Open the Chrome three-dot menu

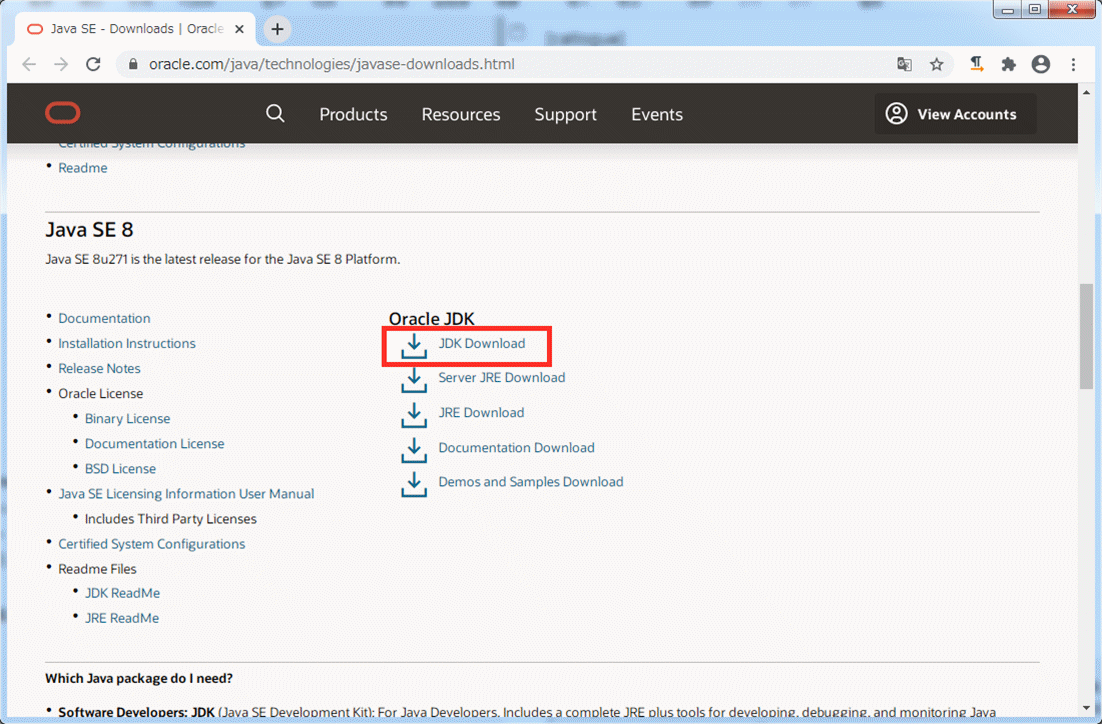[x=1073, y=64]
